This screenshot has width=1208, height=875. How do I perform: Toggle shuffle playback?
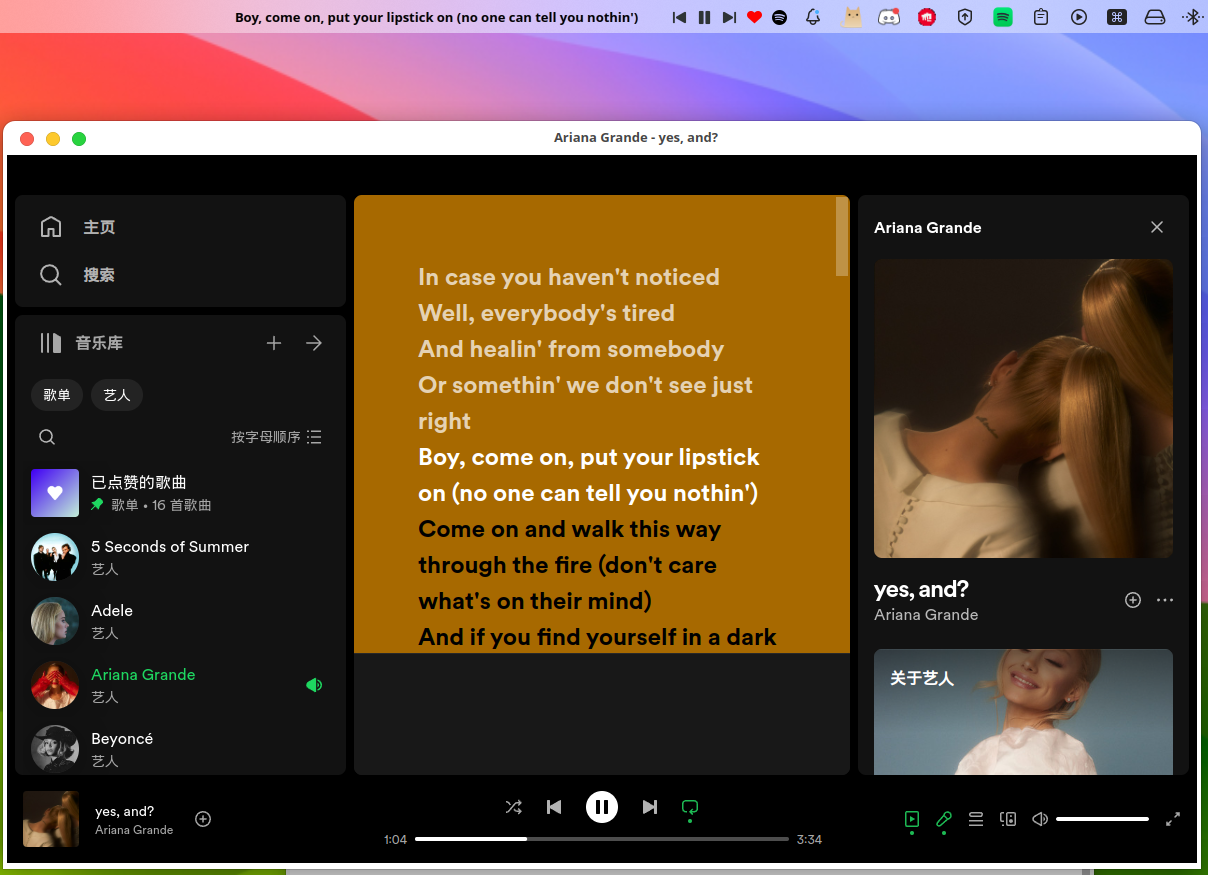point(514,807)
